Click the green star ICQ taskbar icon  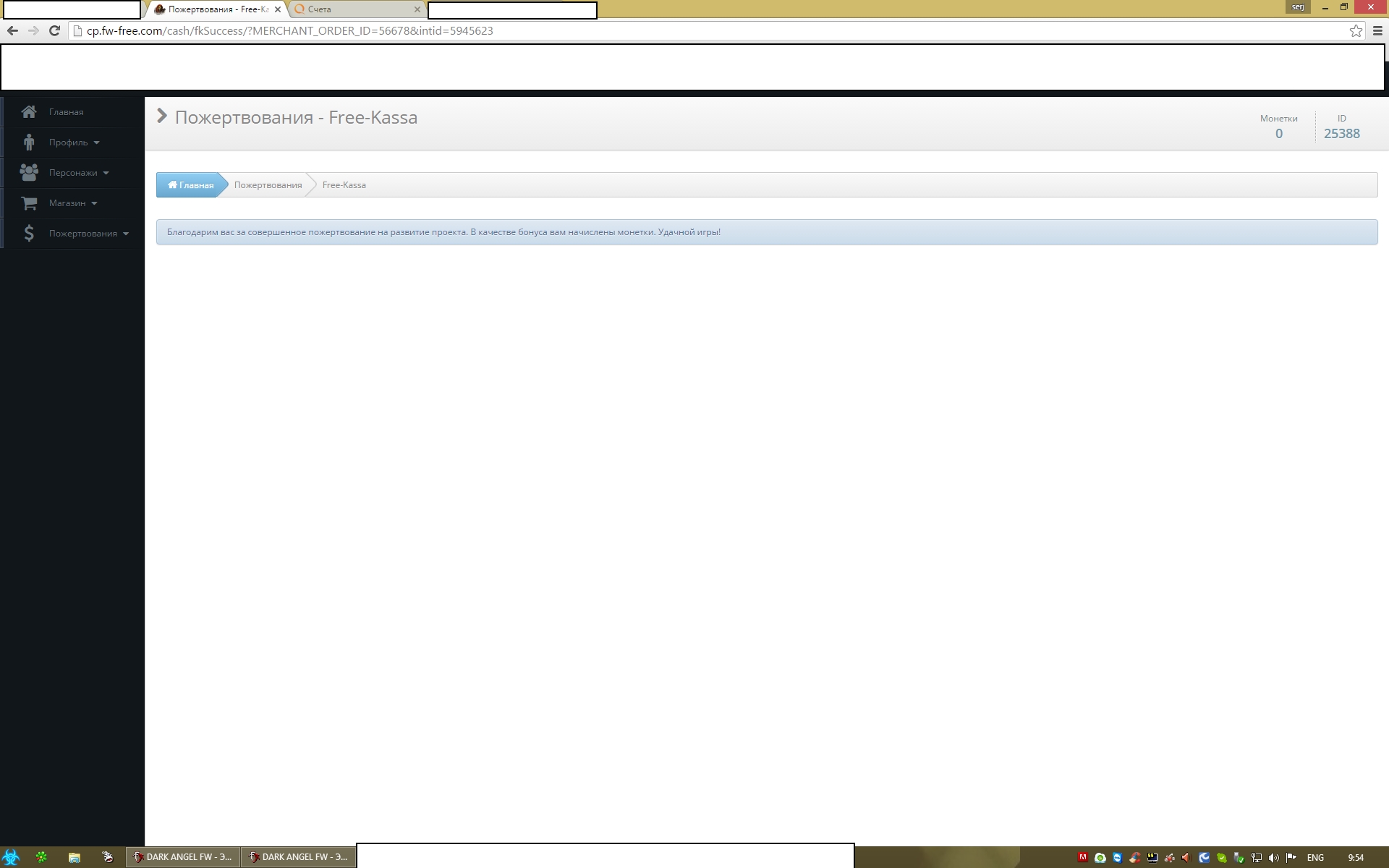point(41,857)
